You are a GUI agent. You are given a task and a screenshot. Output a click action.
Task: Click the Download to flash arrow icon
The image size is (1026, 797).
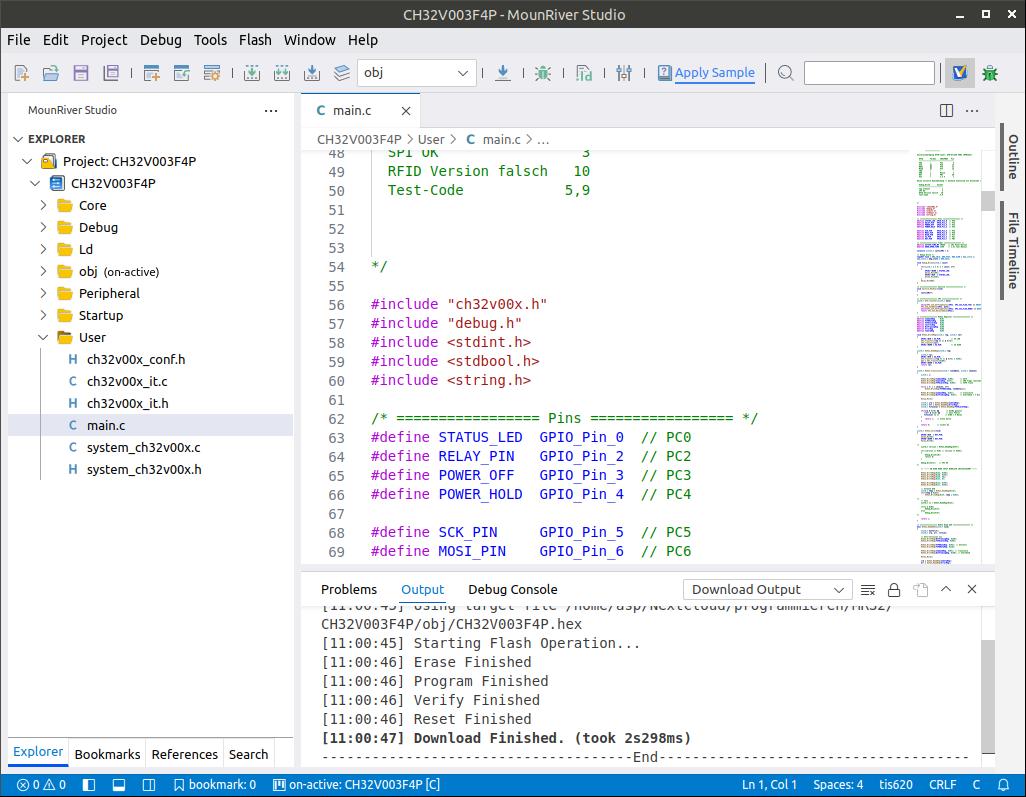pyautogui.click(x=503, y=73)
